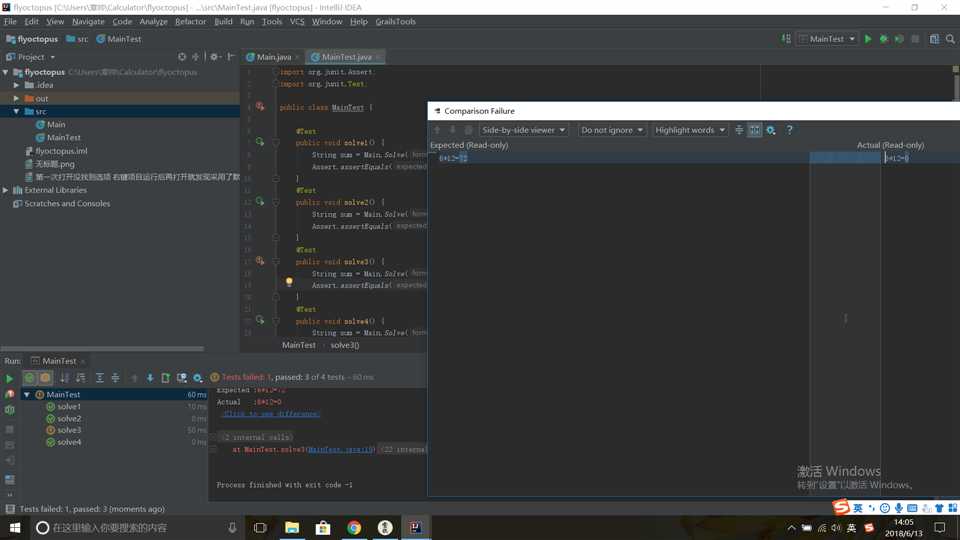Open the Do not ignore whitespace dropdown
960x540 pixels.
612,130
